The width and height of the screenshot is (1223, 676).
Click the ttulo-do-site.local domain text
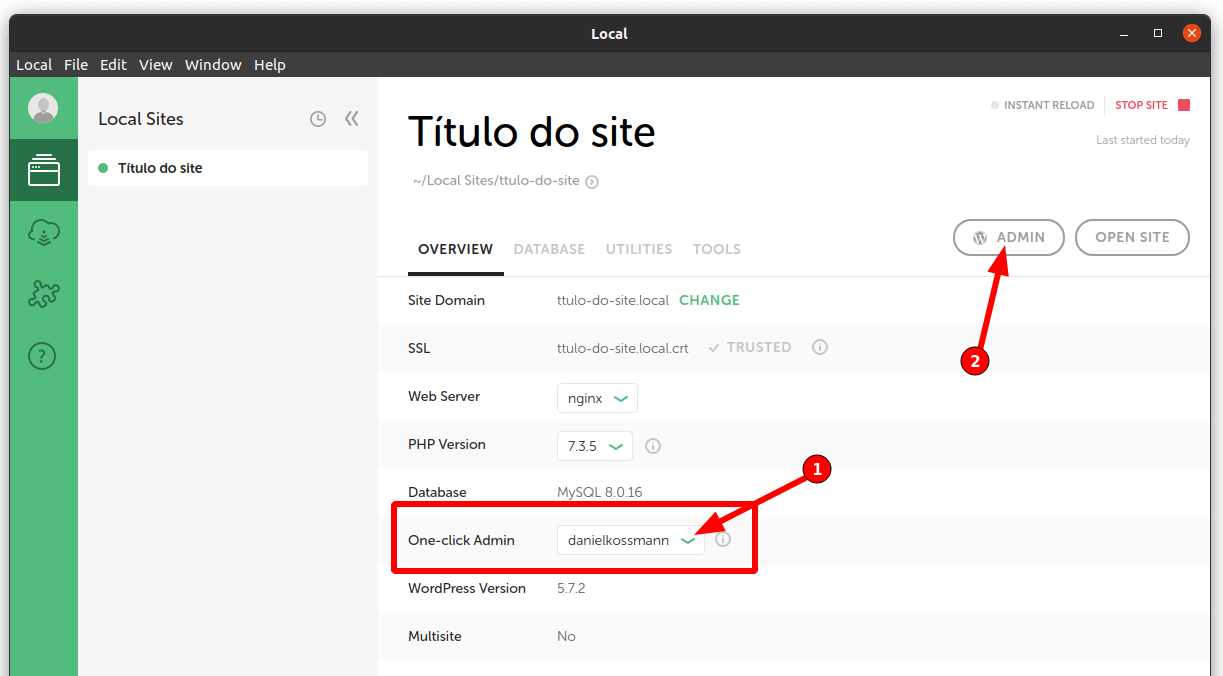[613, 300]
